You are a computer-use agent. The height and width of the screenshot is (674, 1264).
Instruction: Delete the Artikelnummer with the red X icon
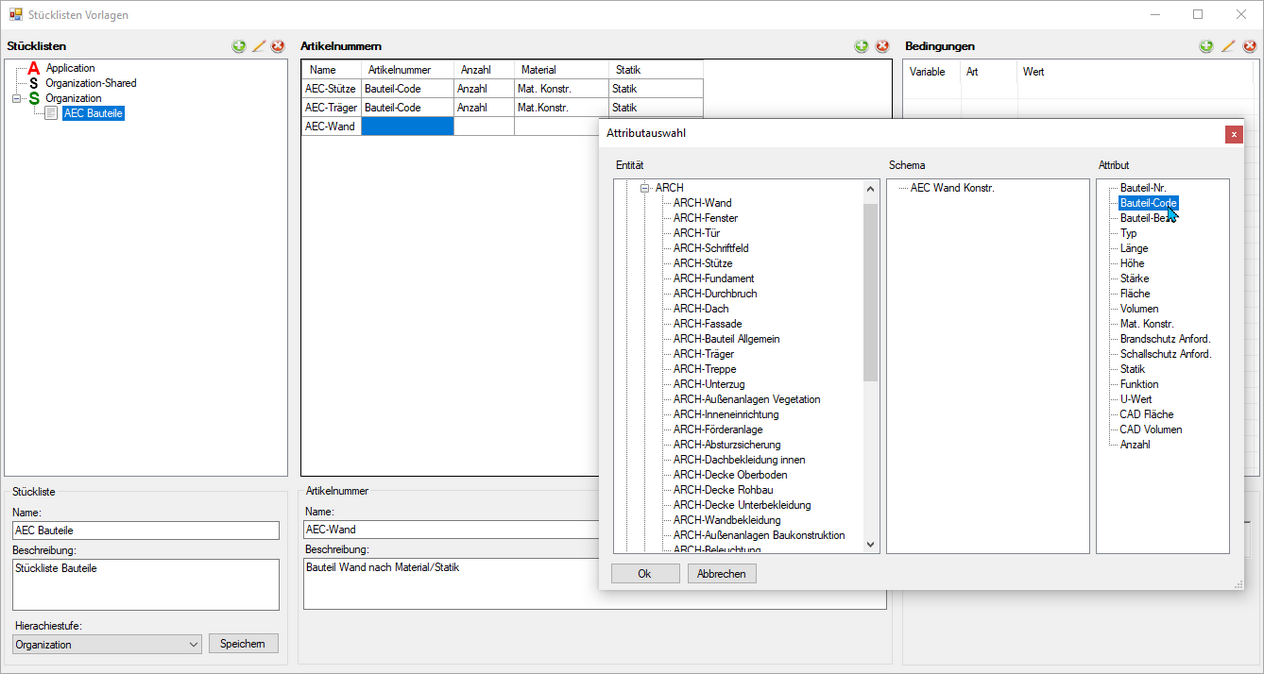point(882,46)
